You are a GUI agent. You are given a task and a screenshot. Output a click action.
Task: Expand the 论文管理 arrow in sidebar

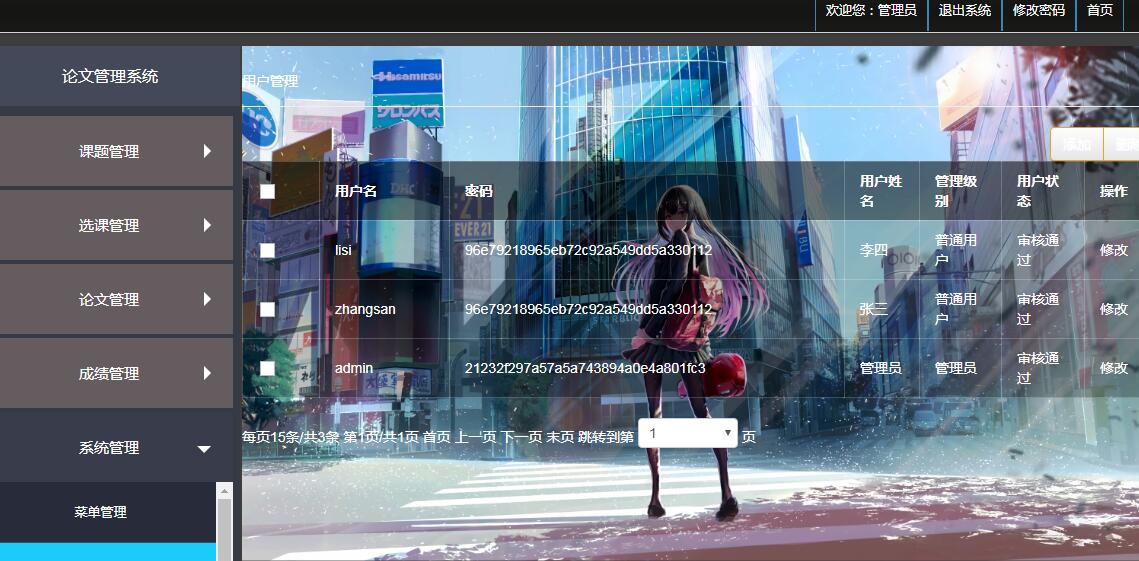pos(207,299)
